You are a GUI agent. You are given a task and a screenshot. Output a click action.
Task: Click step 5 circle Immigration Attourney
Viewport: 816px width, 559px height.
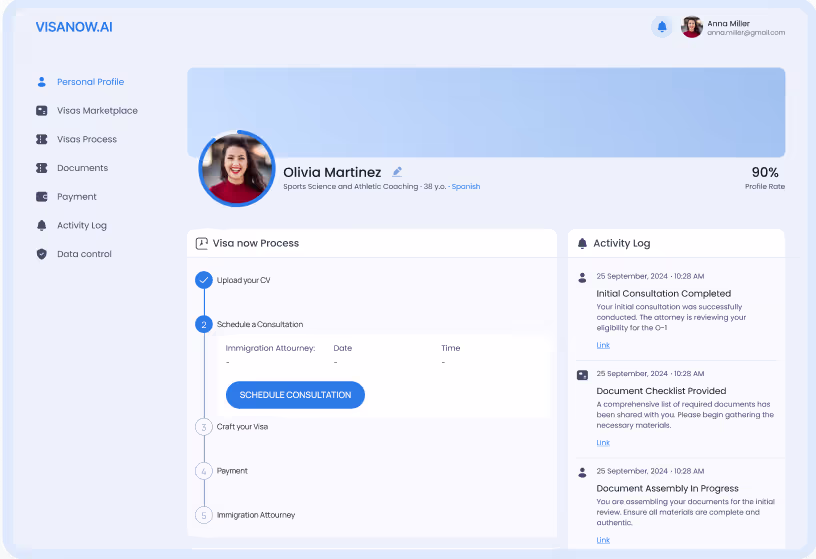point(204,515)
